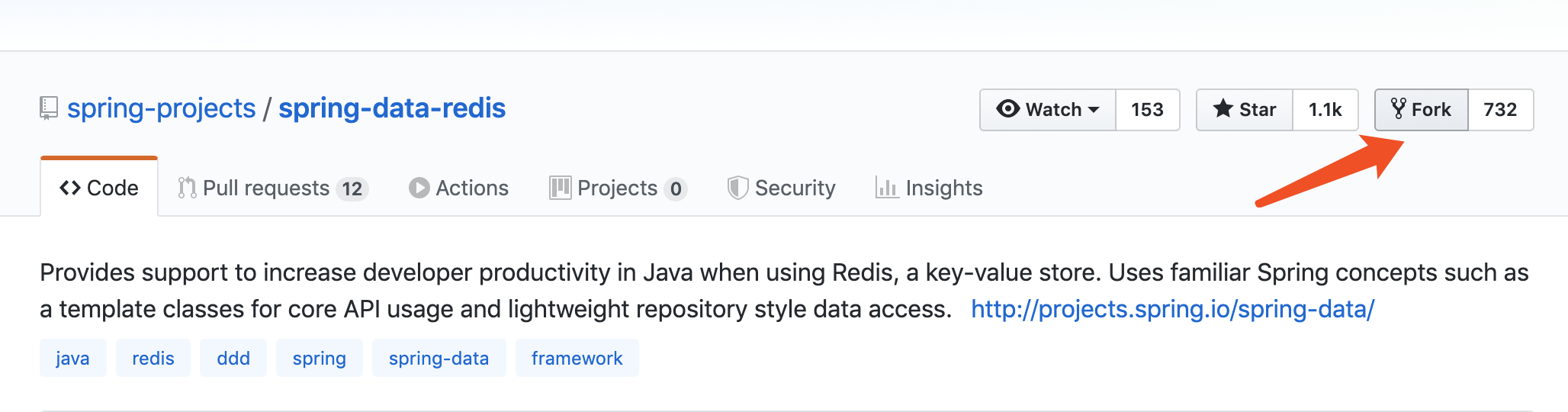Go to spring-projects organization page
The width and height of the screenshot is (1568, 412).
162,108
